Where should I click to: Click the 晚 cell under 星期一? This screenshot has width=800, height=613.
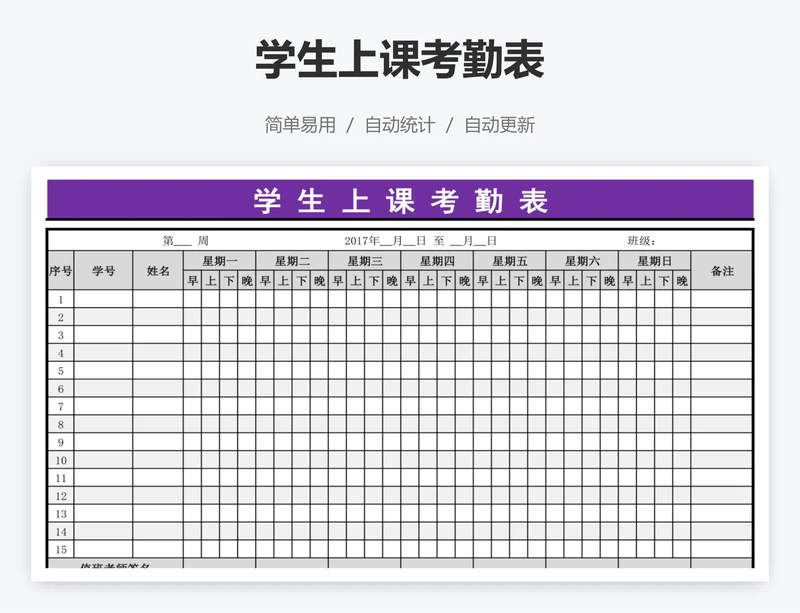pos(247,281)
